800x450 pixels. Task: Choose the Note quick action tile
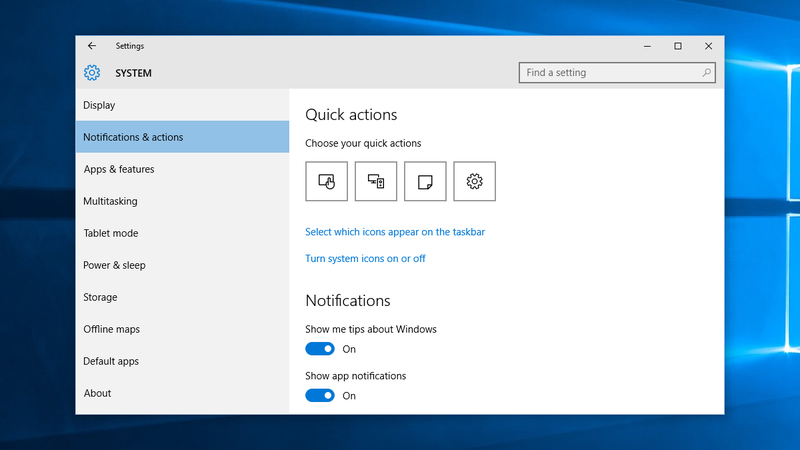tap(425, 181)
